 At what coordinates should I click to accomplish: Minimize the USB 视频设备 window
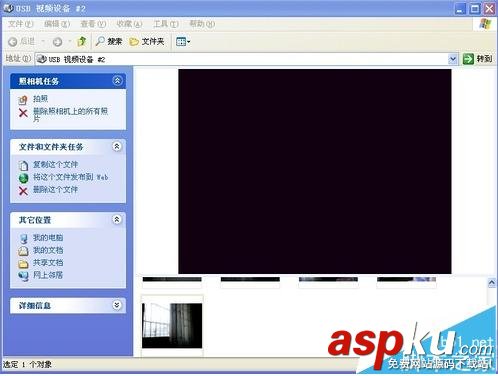(460, 9)
